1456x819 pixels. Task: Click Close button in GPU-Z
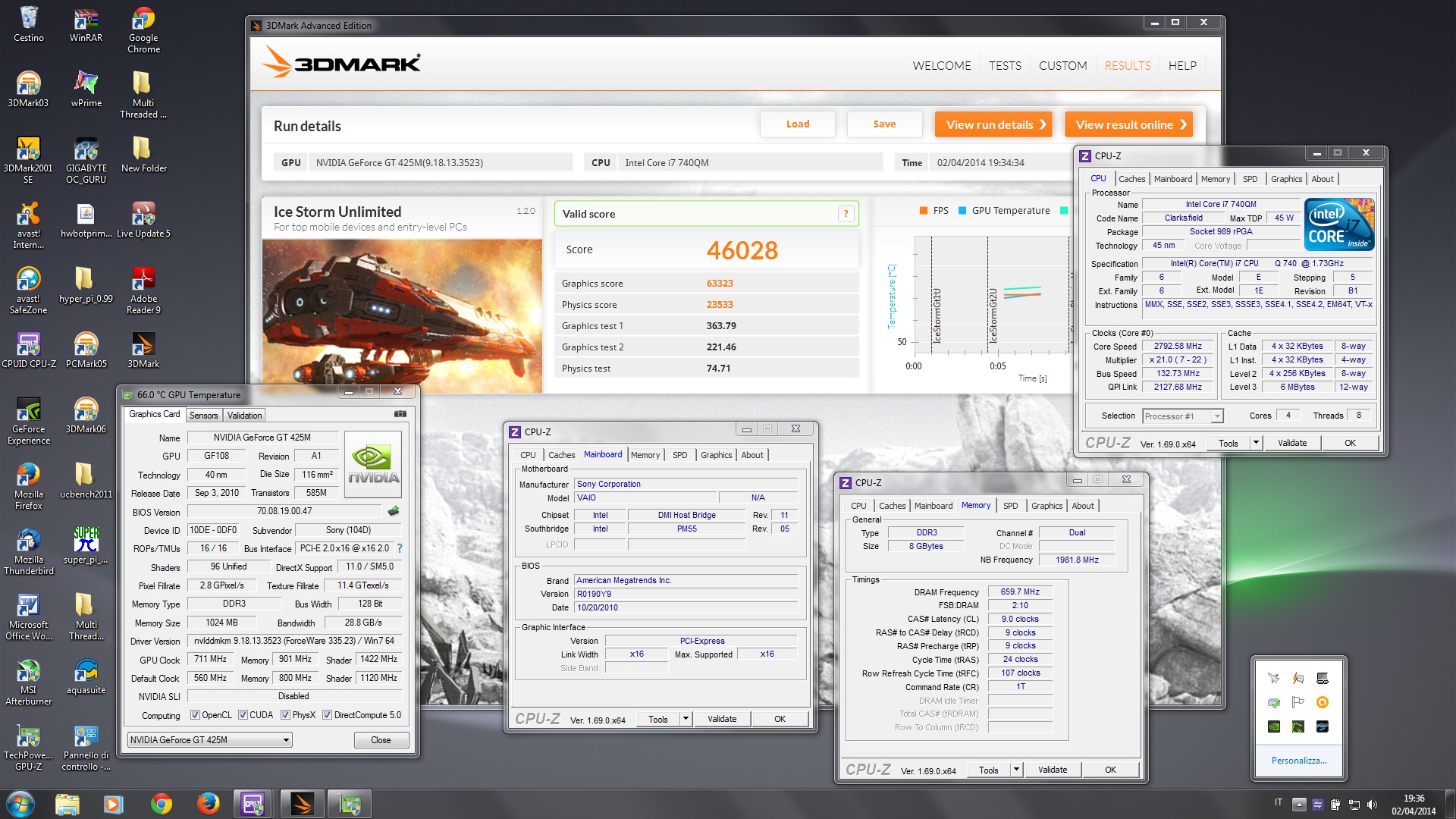[x=381, y=740]
